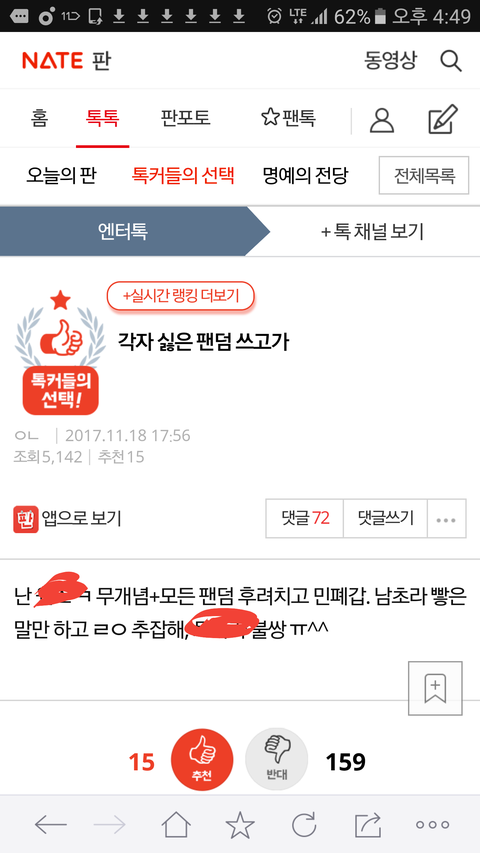Open browser bottom-bar three-dot menu
Screen dimensions: 480x853
433,825
